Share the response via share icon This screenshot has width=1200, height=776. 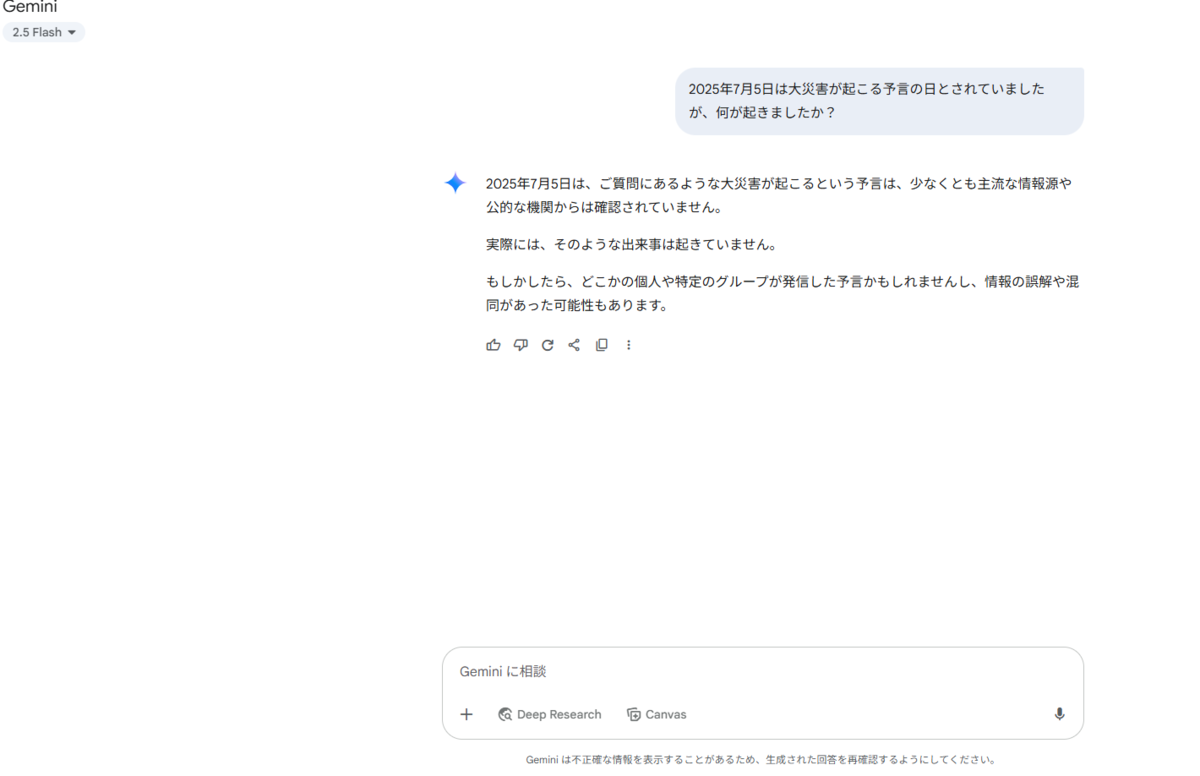point(574,345)
